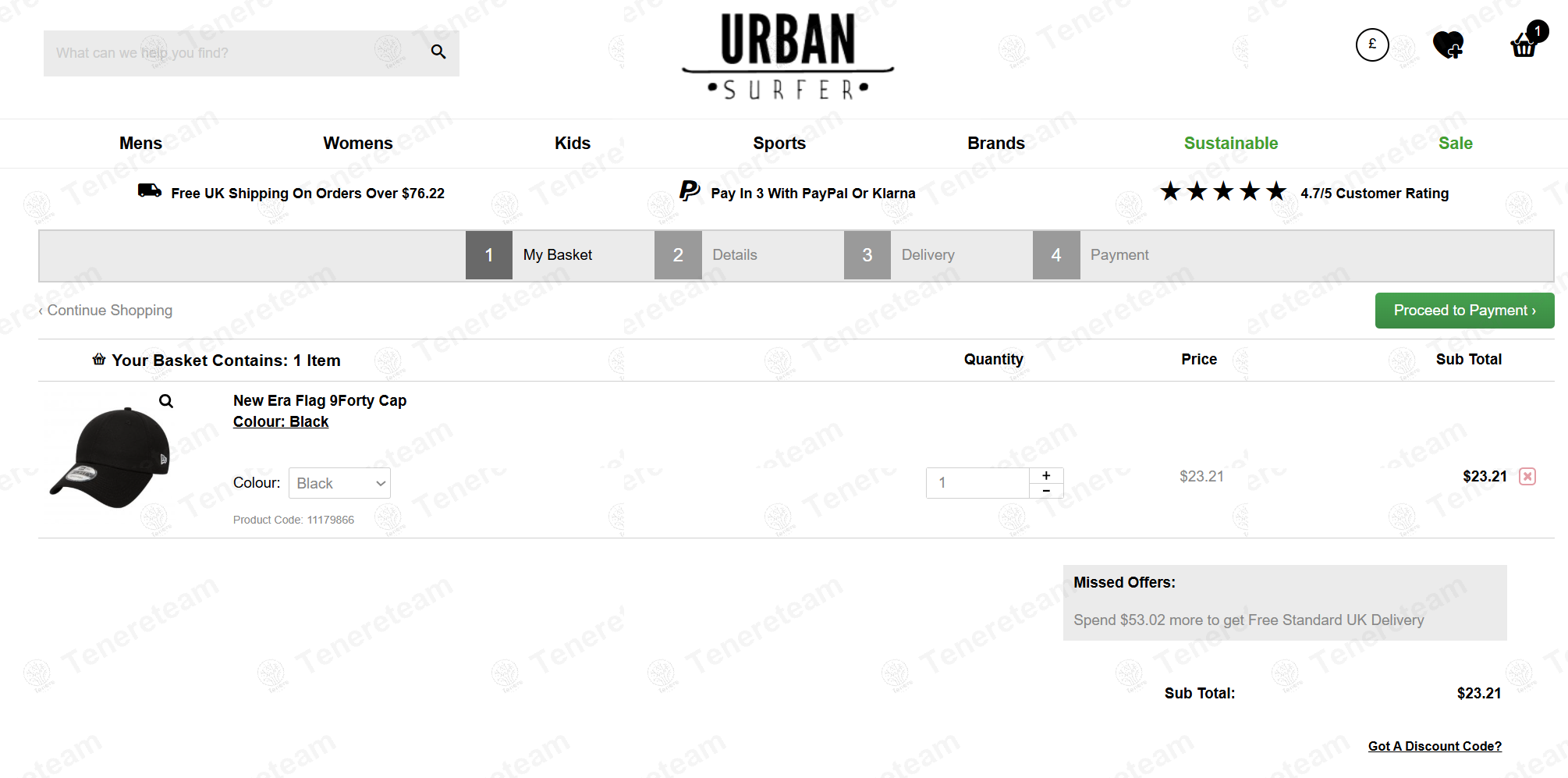
Task: Click the basket icon beside Your Basket Contains
Action: tap(99, 360)
